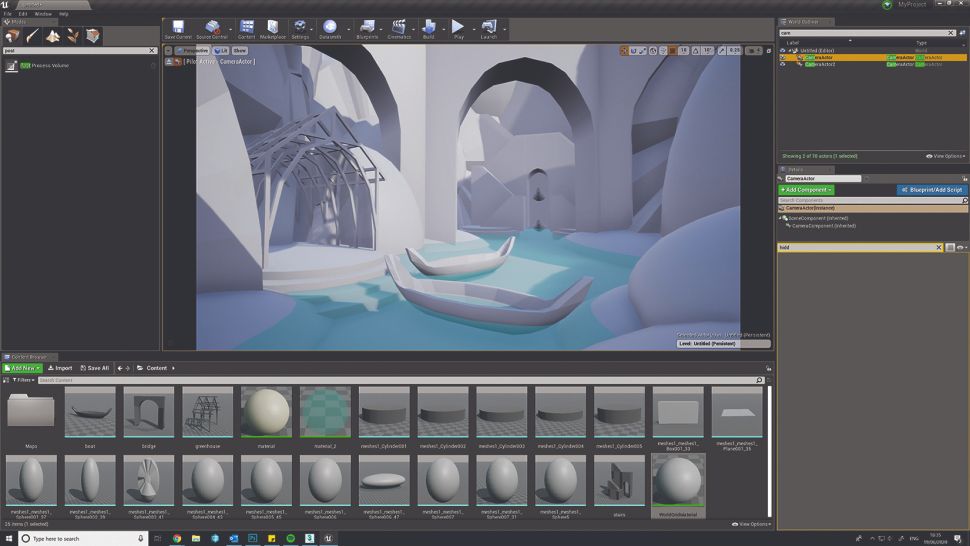Click Import in the Content Browser
The width and height of the screenshot is (970, 546).
point(59,368)
